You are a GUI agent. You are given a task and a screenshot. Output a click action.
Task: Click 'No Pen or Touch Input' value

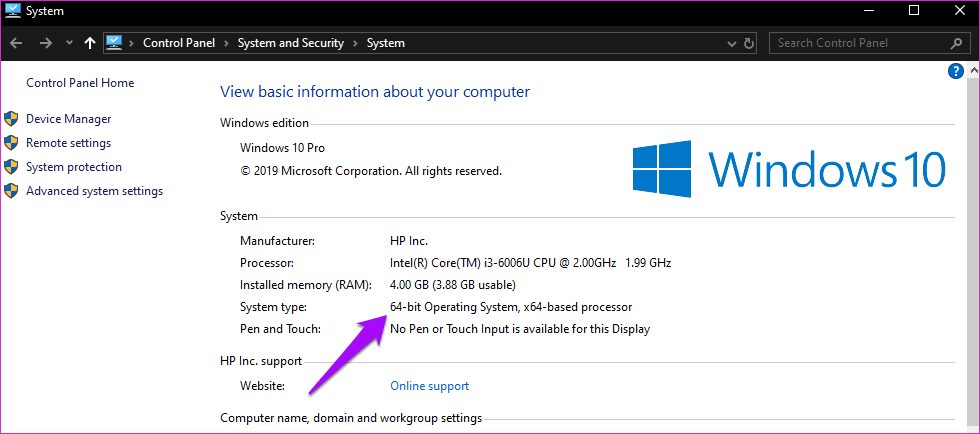point(520,329)
